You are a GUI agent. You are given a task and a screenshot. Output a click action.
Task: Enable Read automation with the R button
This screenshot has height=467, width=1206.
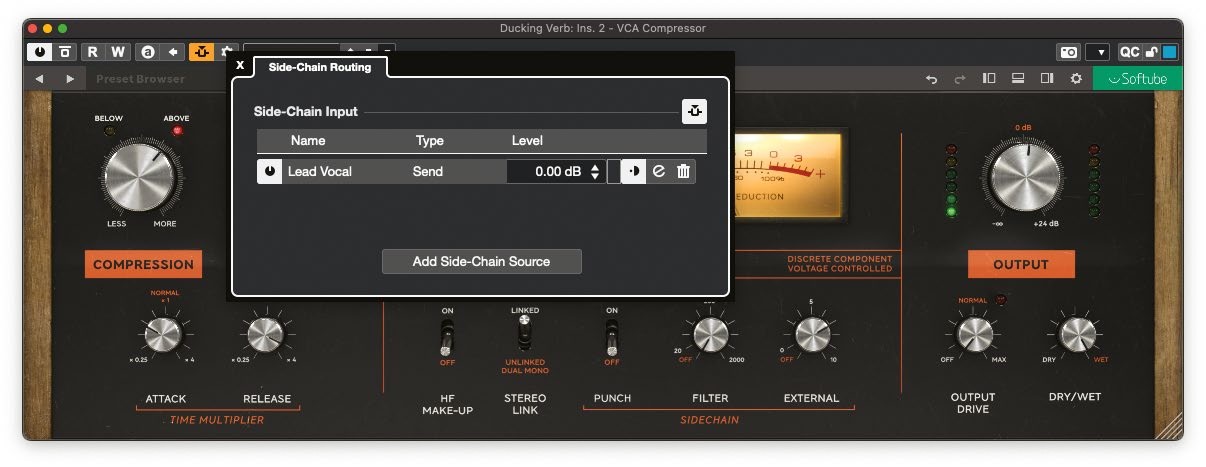92,52
